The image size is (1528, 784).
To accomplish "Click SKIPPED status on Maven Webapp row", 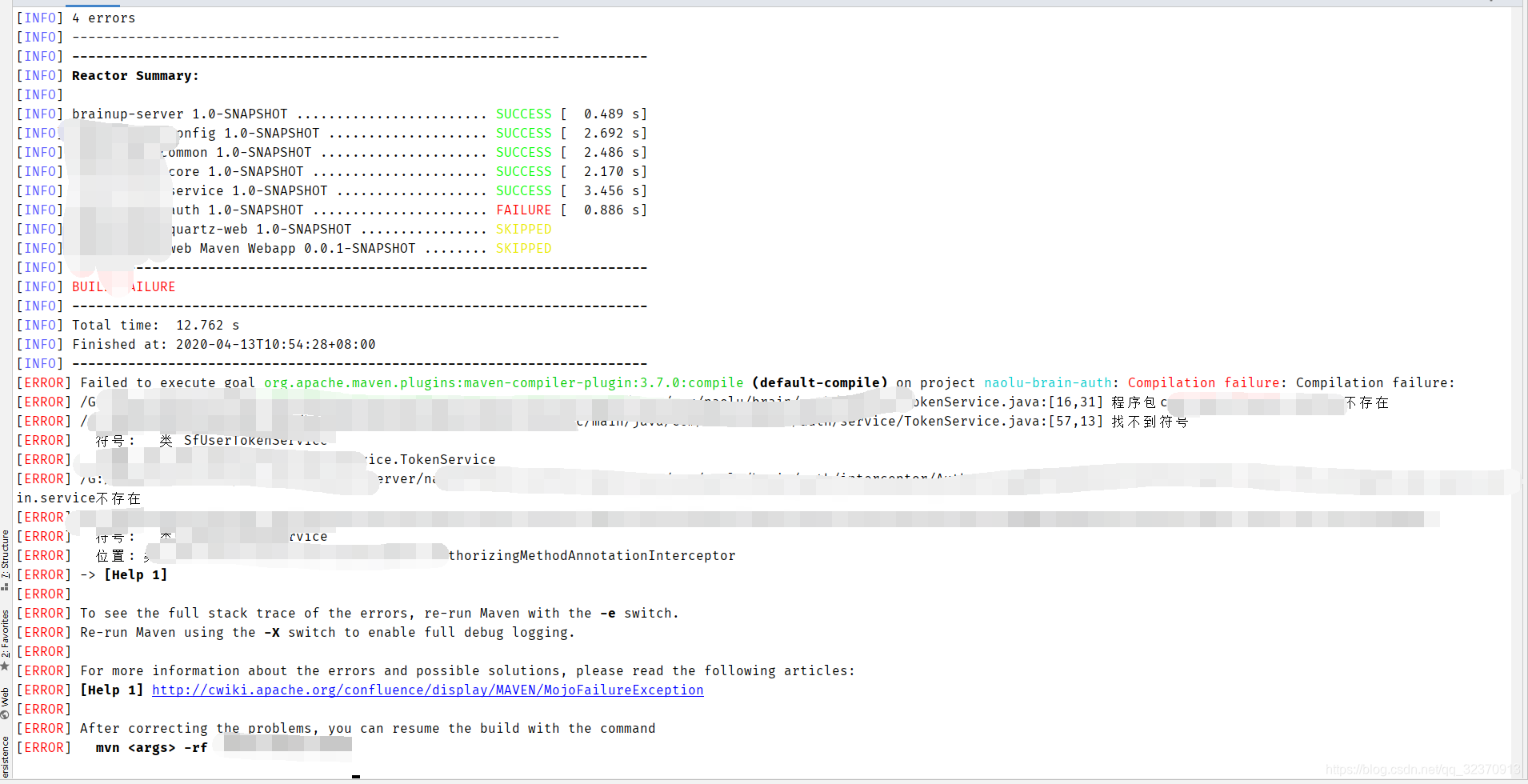I will (524, 248).
